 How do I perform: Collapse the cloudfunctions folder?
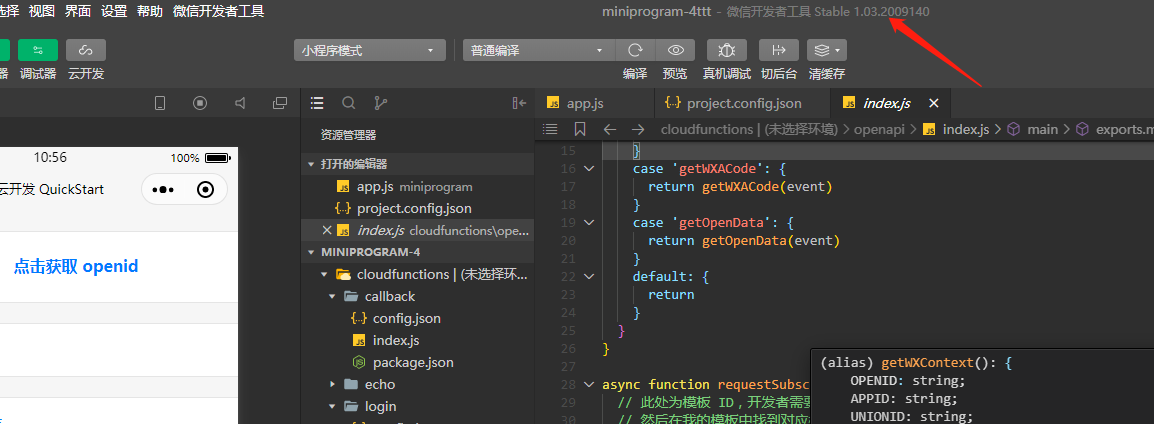[x=418, y=275]
